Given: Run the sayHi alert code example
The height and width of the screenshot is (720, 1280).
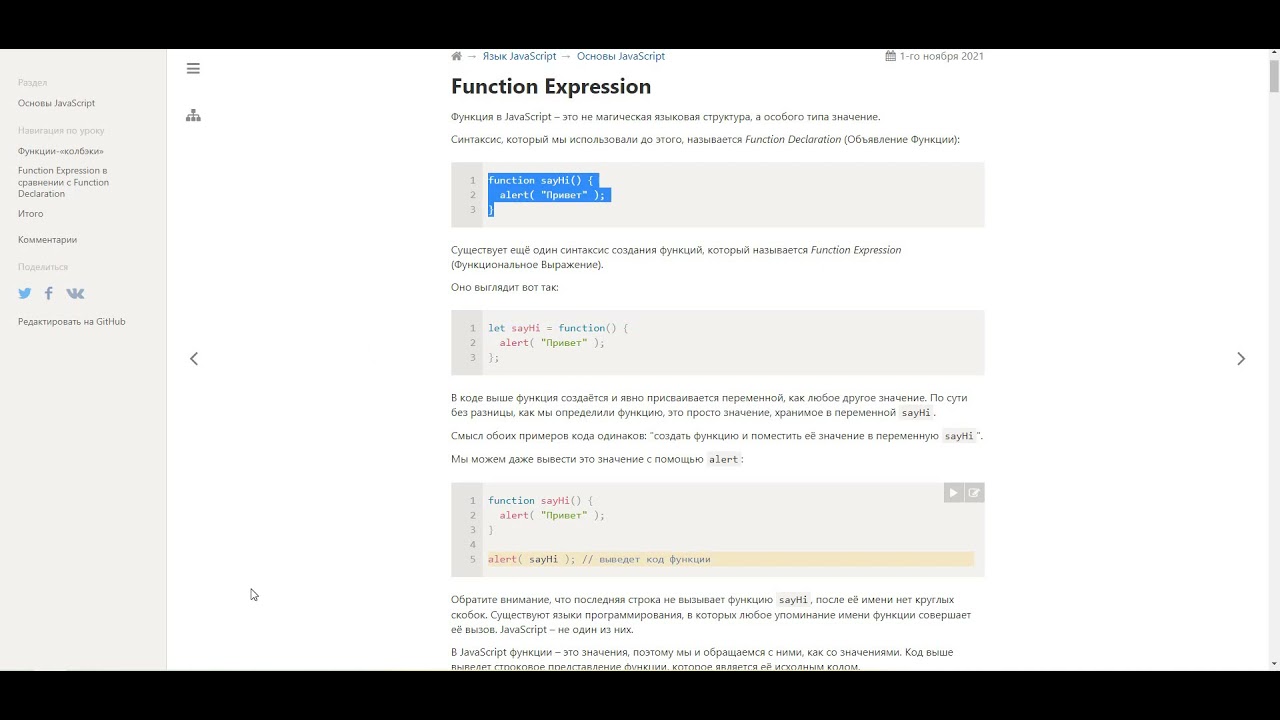Looking at the screenshot, I should pyautogui.click(x=953, y=493).
